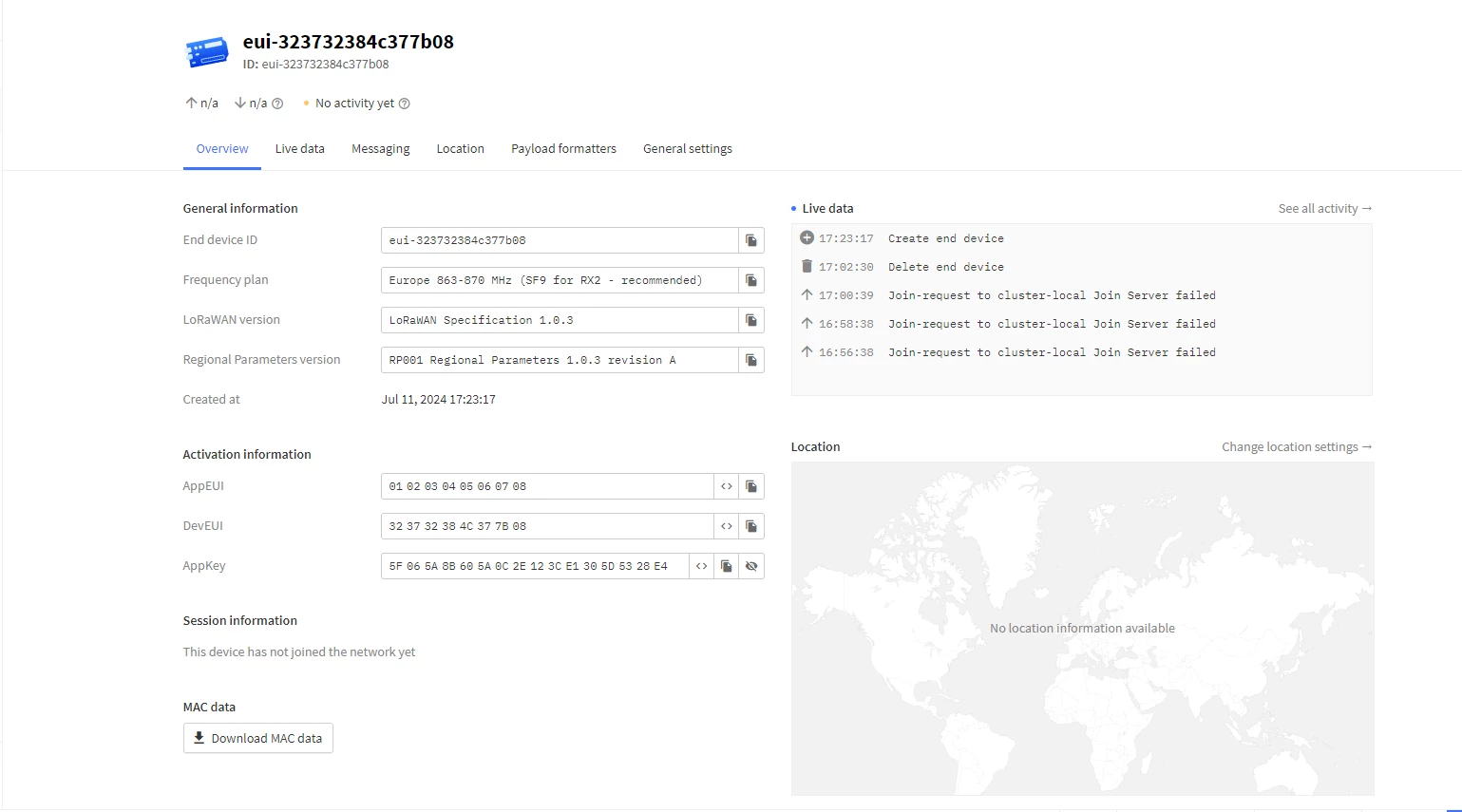The image size is (1462, 812).
Task: Click 'This device has not joined the network yet'
Action: pyautogui.click(x=299, y=652)
